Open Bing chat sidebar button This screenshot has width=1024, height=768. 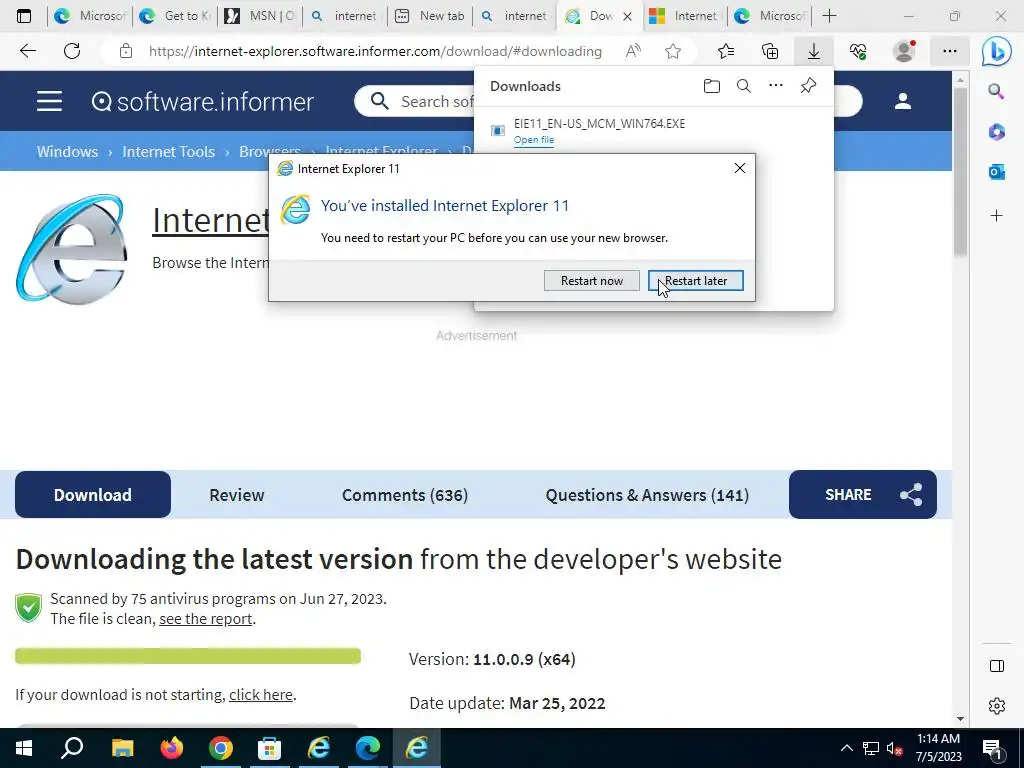[997, 52]
